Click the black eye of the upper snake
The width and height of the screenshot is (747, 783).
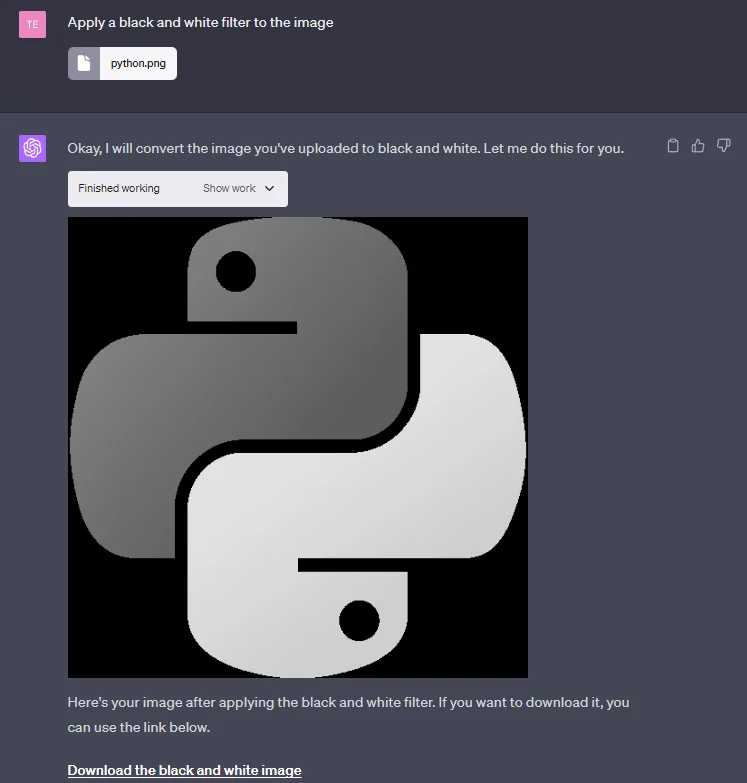[236, 272]
